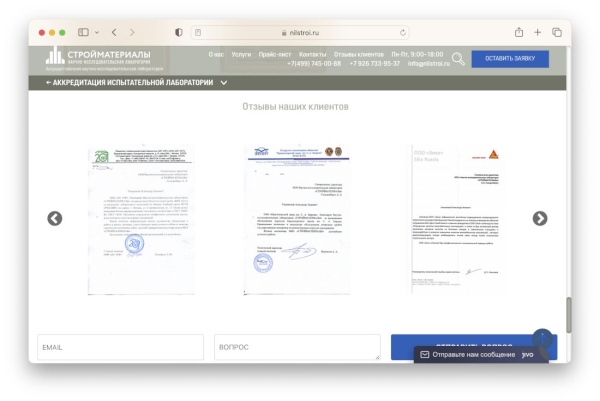Open the О нас menu item

coord(216,54)
